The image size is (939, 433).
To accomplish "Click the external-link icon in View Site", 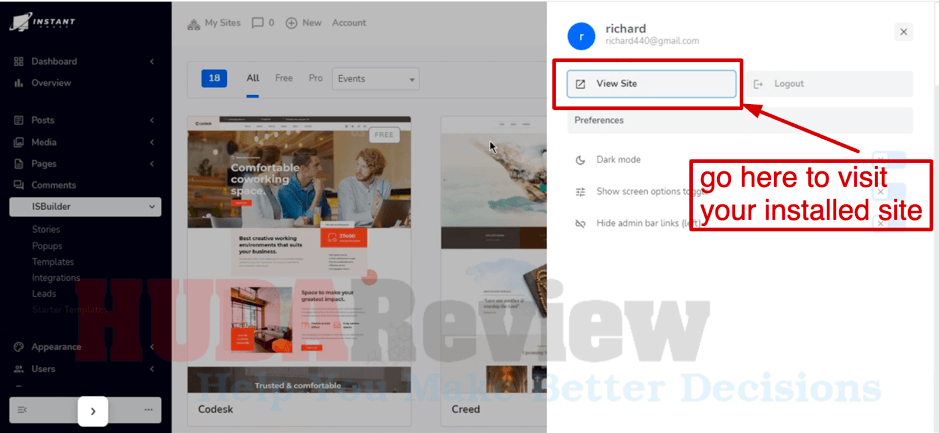I will point(580,84).
